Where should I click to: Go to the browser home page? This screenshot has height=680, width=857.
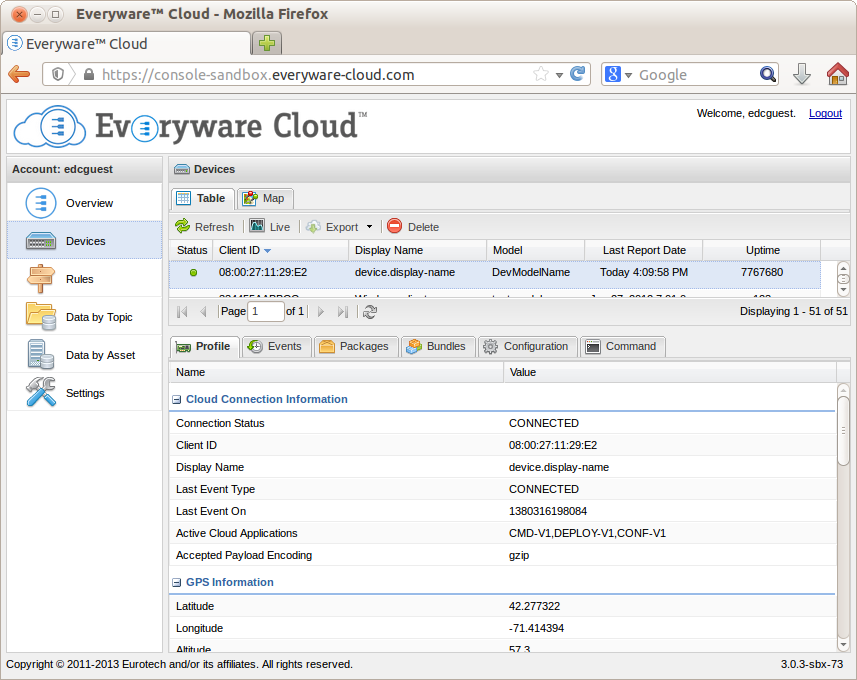tap(837, 74)
